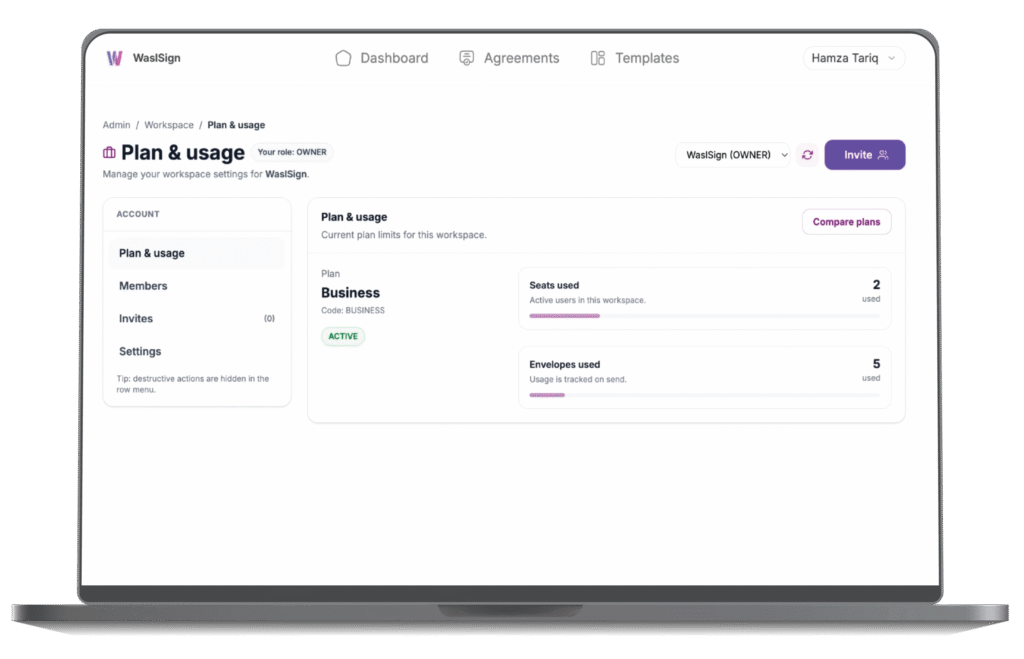This screenshot has height=659, width=1024.
Task: Navigate to the Workspace breadcrumb link
Action: pos(169,125)
